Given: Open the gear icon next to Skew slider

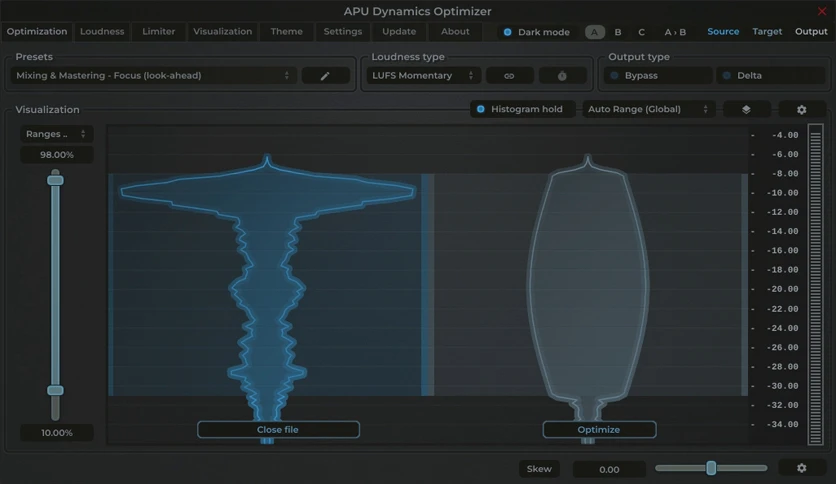Looking at the screenshot, I should [x=801, y=468].
